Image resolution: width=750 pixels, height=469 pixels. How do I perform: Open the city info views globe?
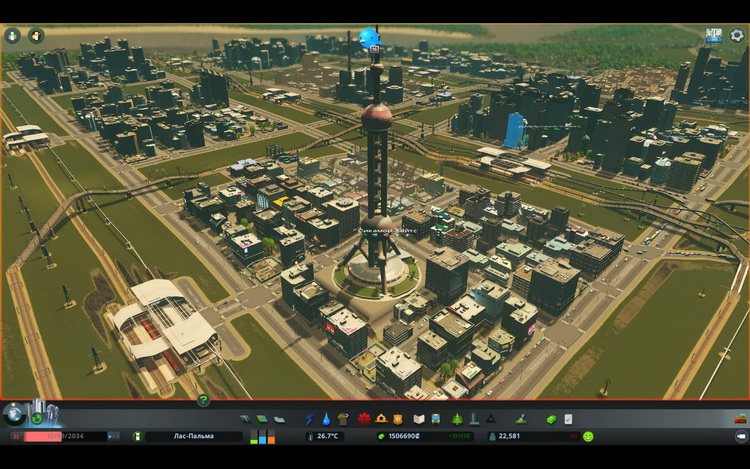[x=15, y=413]
